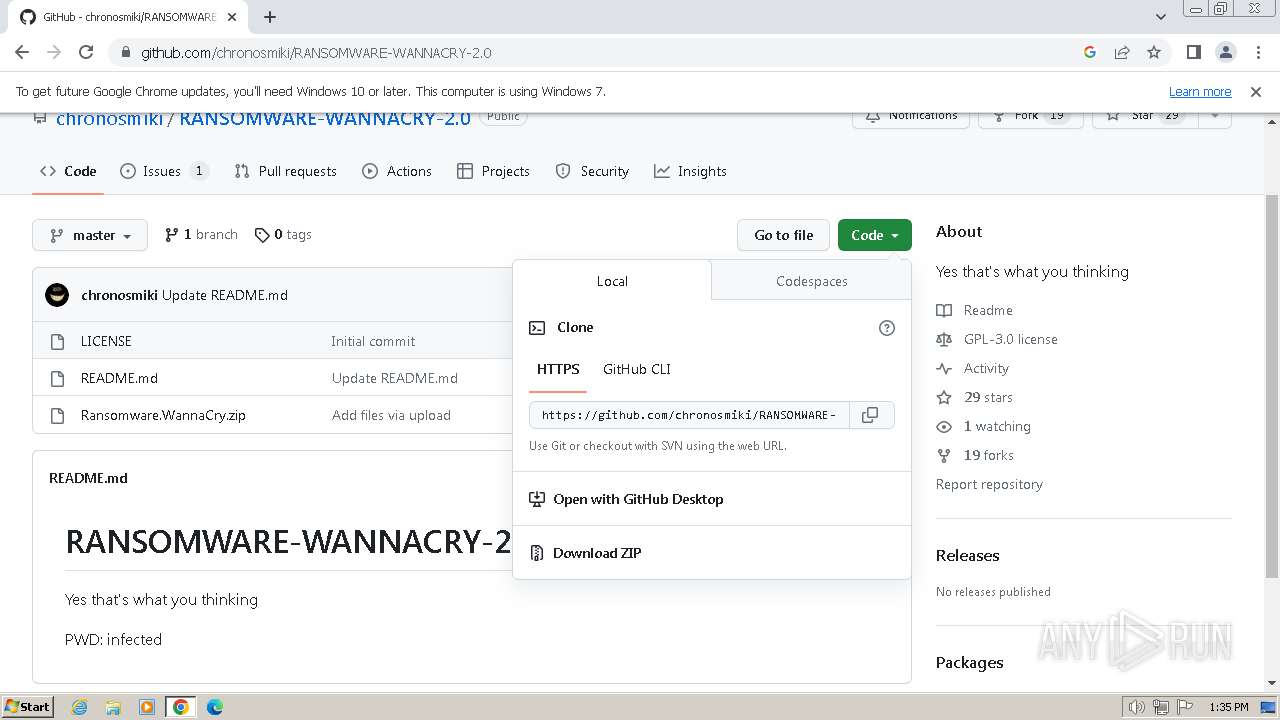Open the 1 branch link
The width and height of the screenshot is (1280, 720).
point(201,234)
